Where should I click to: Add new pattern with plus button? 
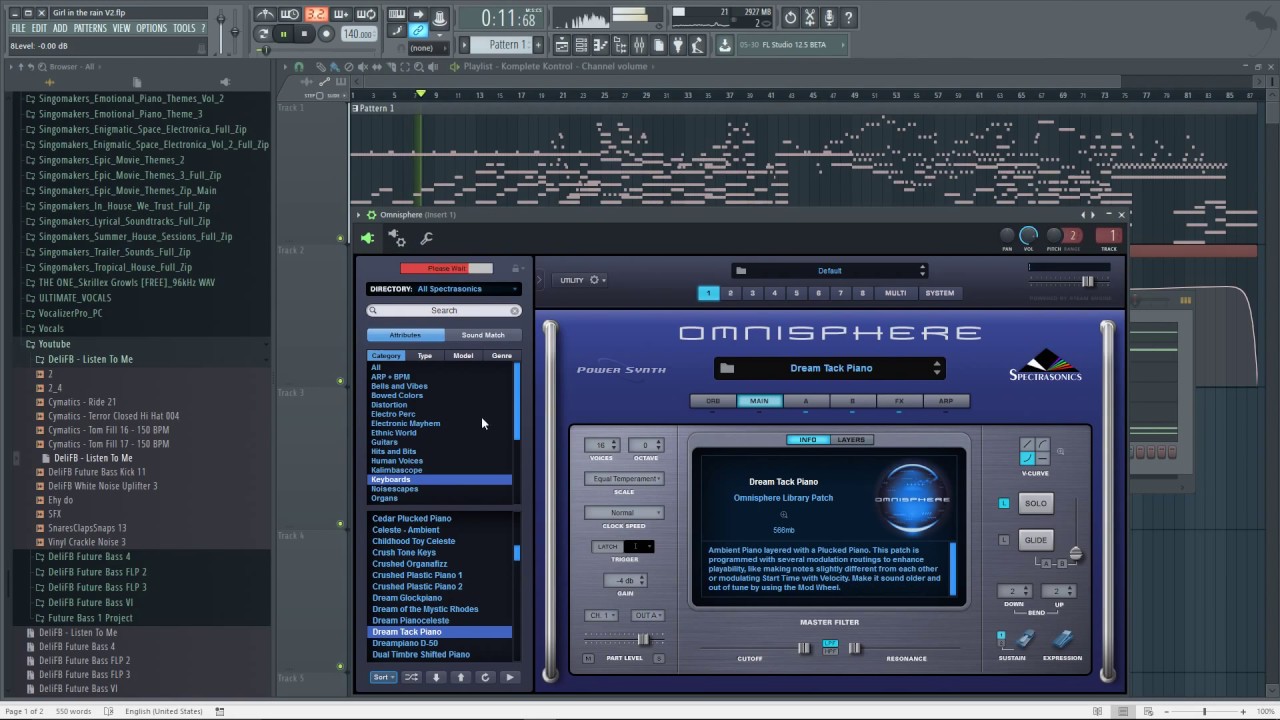coord(539,45)
